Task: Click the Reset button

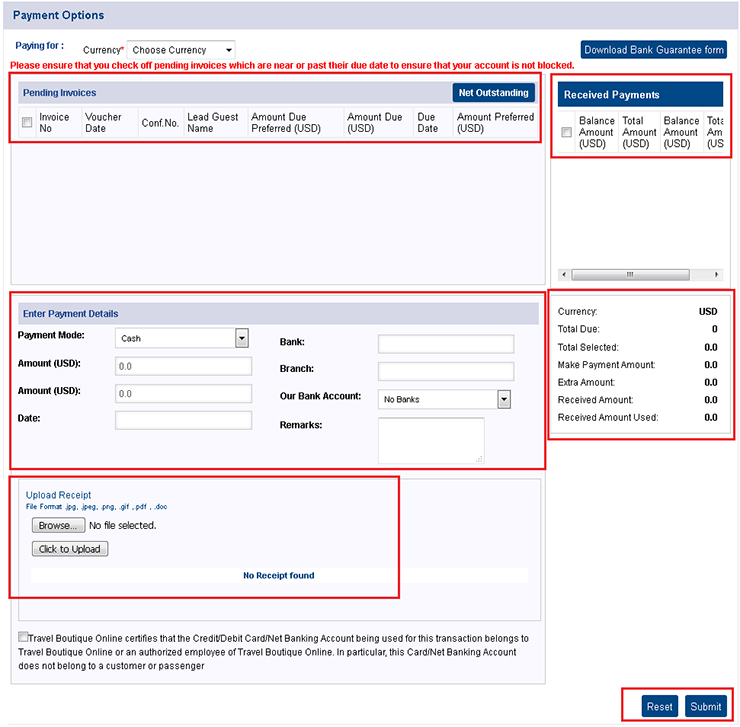Action: 659,706
